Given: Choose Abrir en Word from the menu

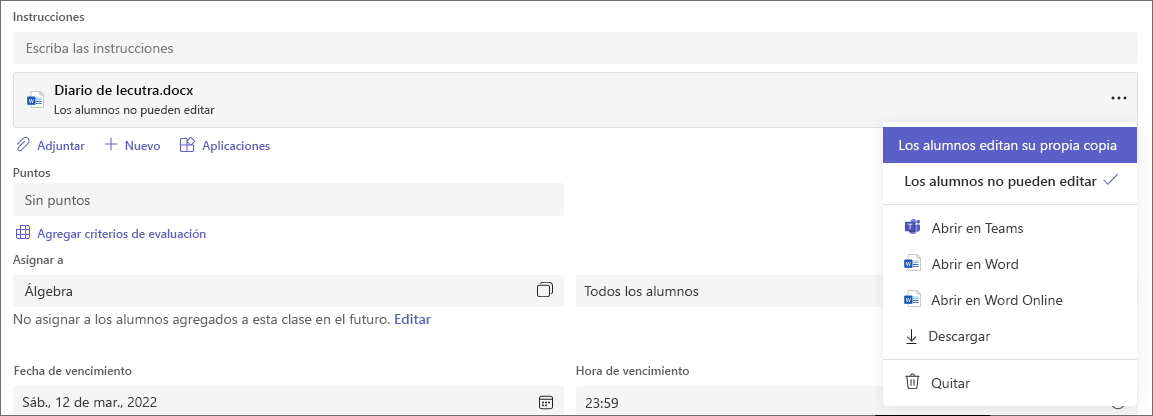Looking at the screenshot, I should [1010, 264].
